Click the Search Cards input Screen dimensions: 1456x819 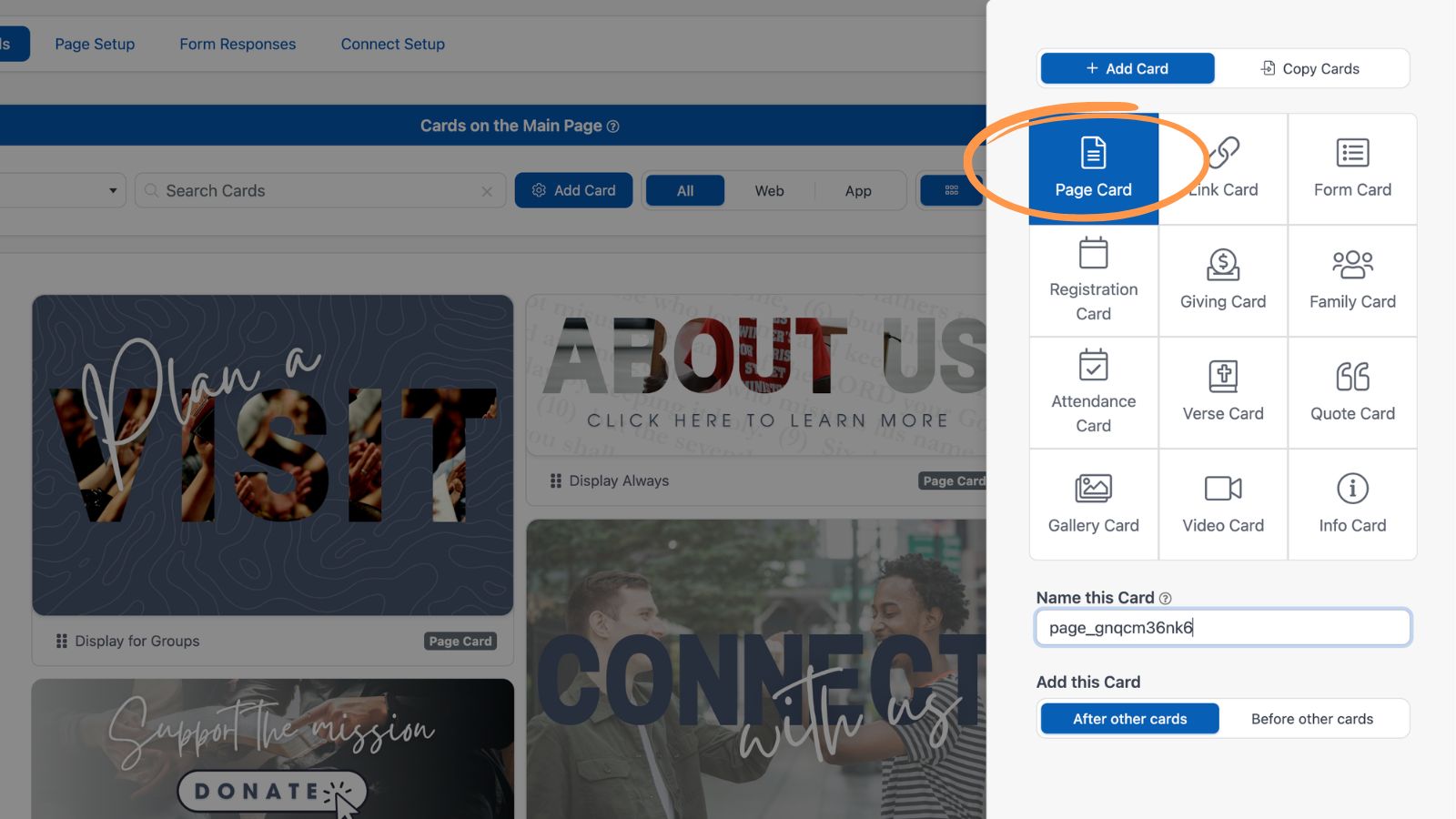[320, 191]
